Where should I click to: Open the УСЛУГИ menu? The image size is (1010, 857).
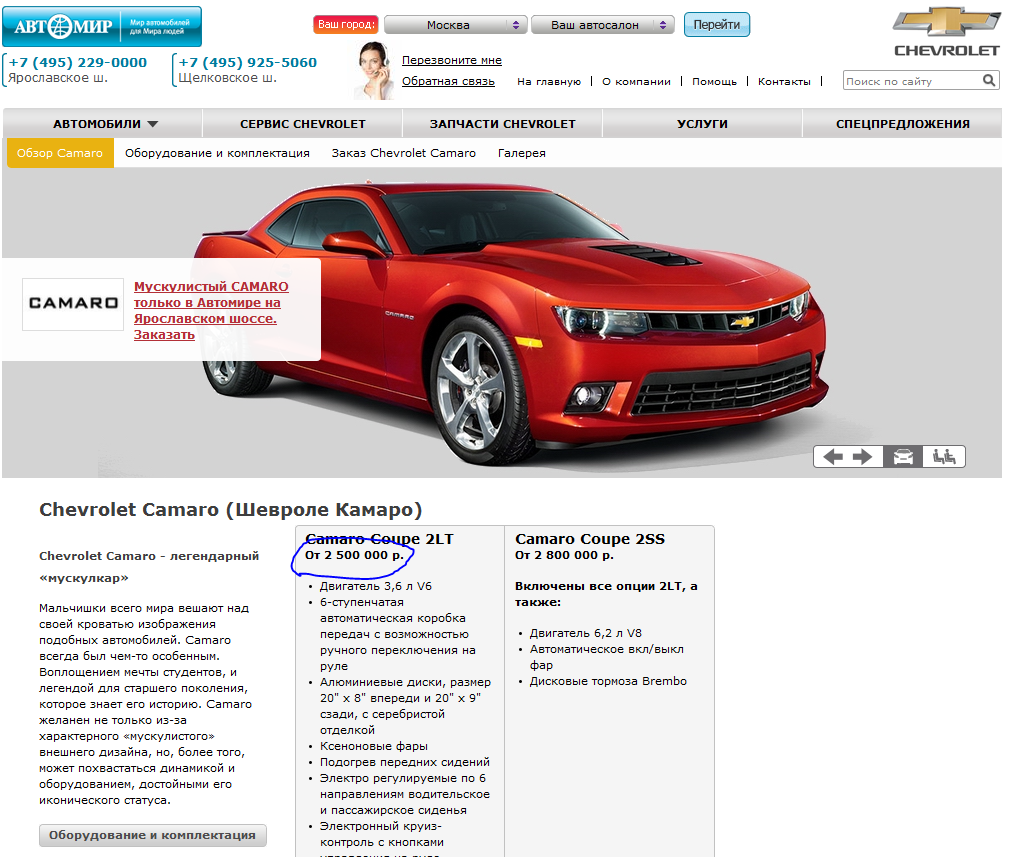click(702, 124)
